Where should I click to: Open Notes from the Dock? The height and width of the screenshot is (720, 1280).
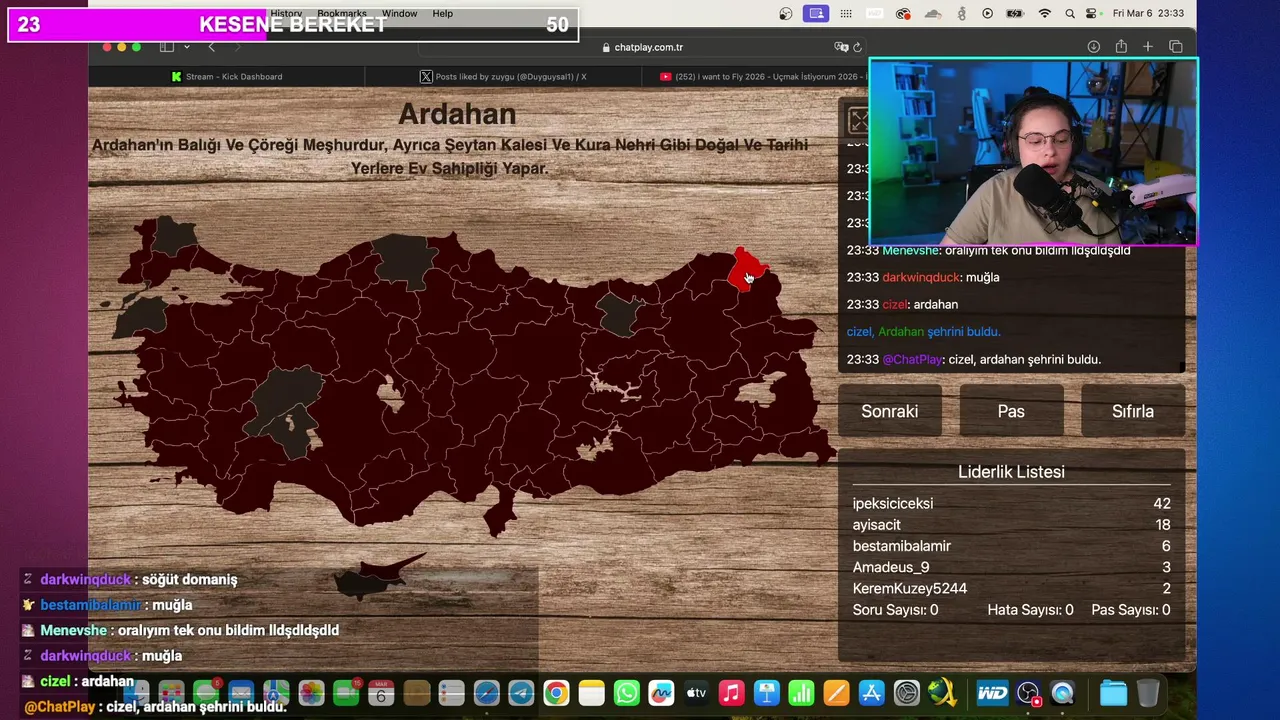tap(592, 693)
